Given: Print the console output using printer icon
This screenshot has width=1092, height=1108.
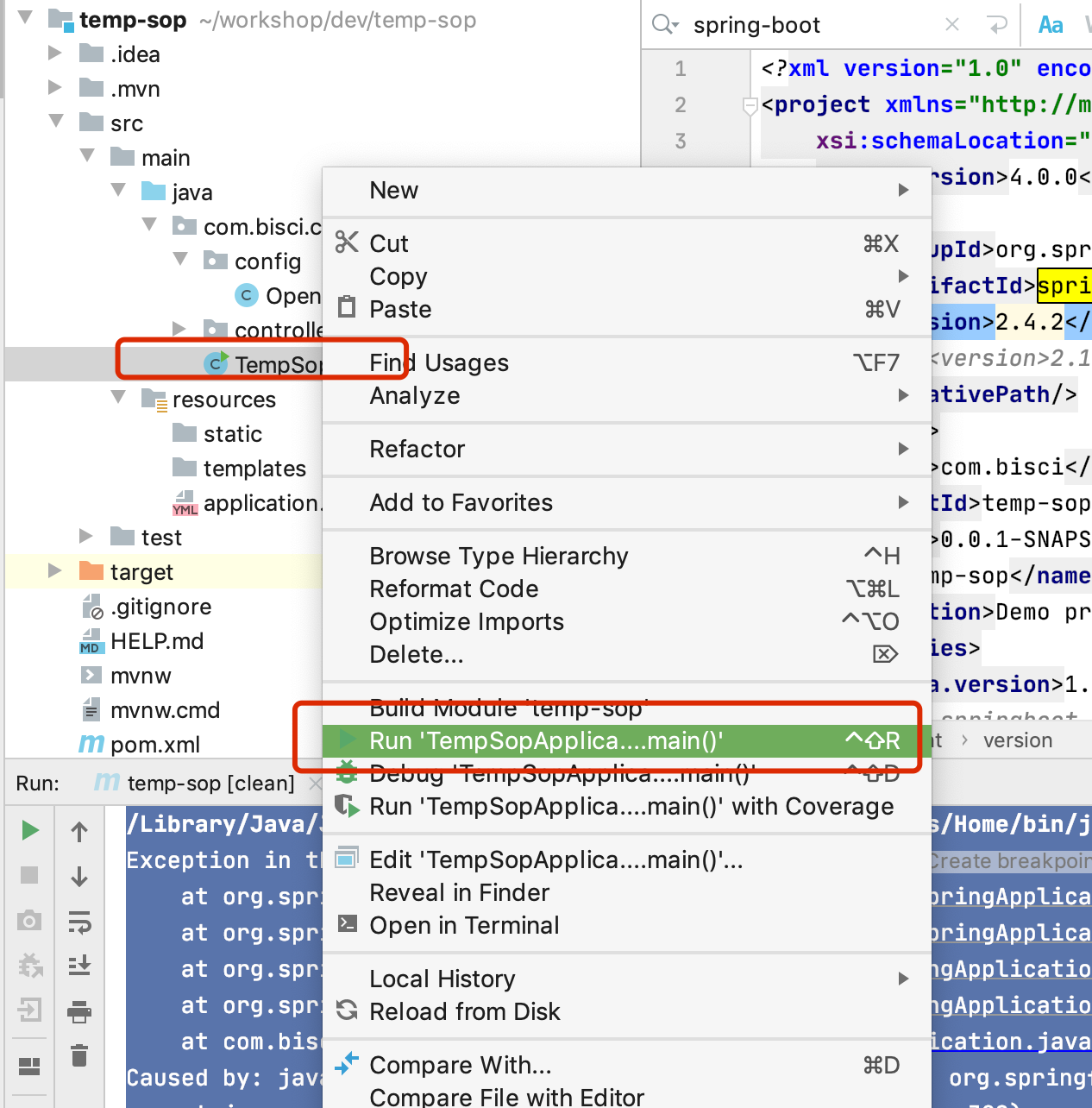Looking at the screenshot, I should (x=78, y=1006).
